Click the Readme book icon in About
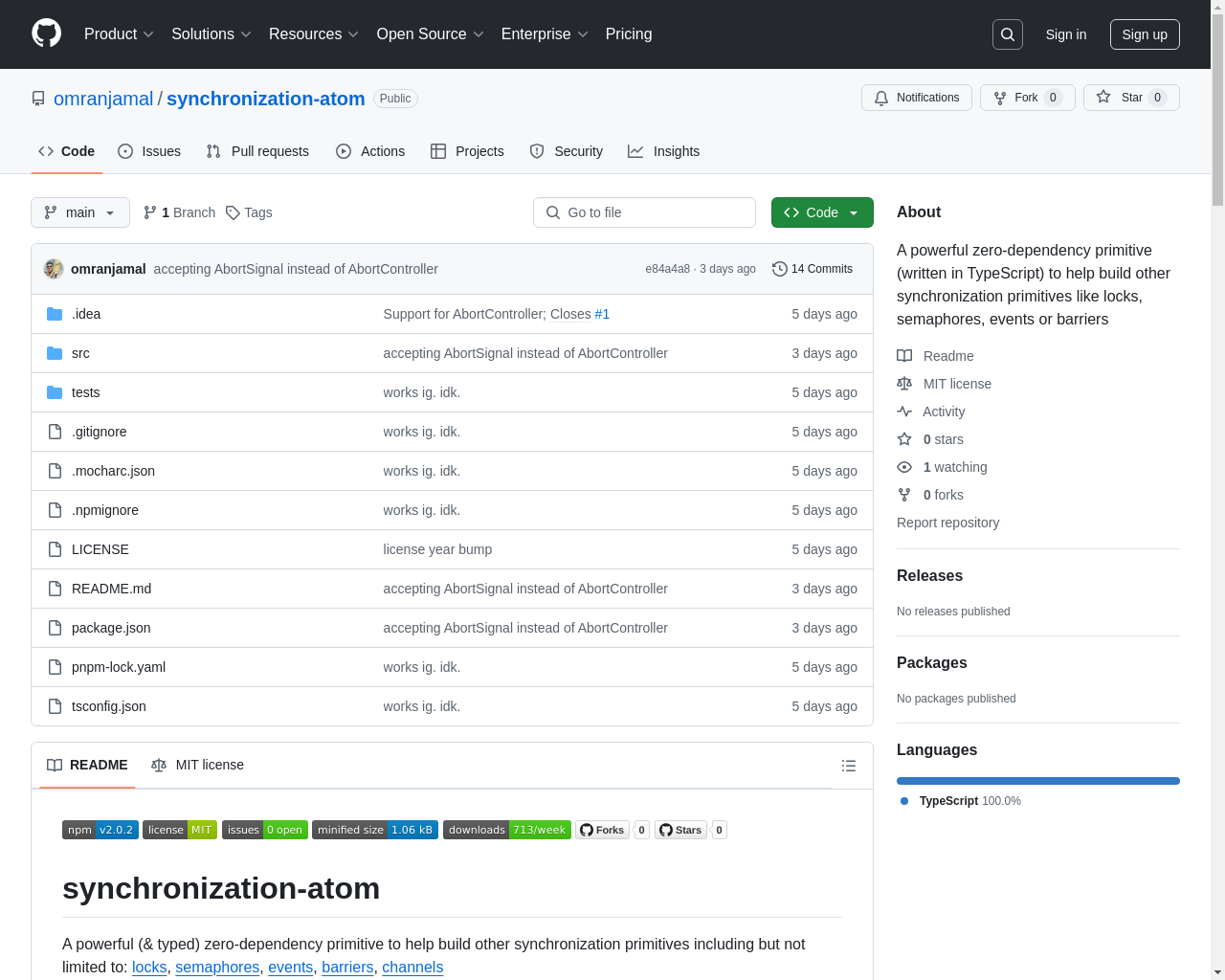The image size is (1225, 980). (904, 356)
